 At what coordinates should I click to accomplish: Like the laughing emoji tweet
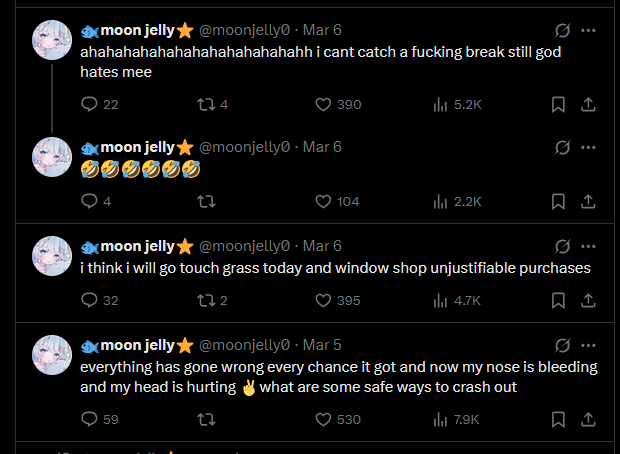323,201
